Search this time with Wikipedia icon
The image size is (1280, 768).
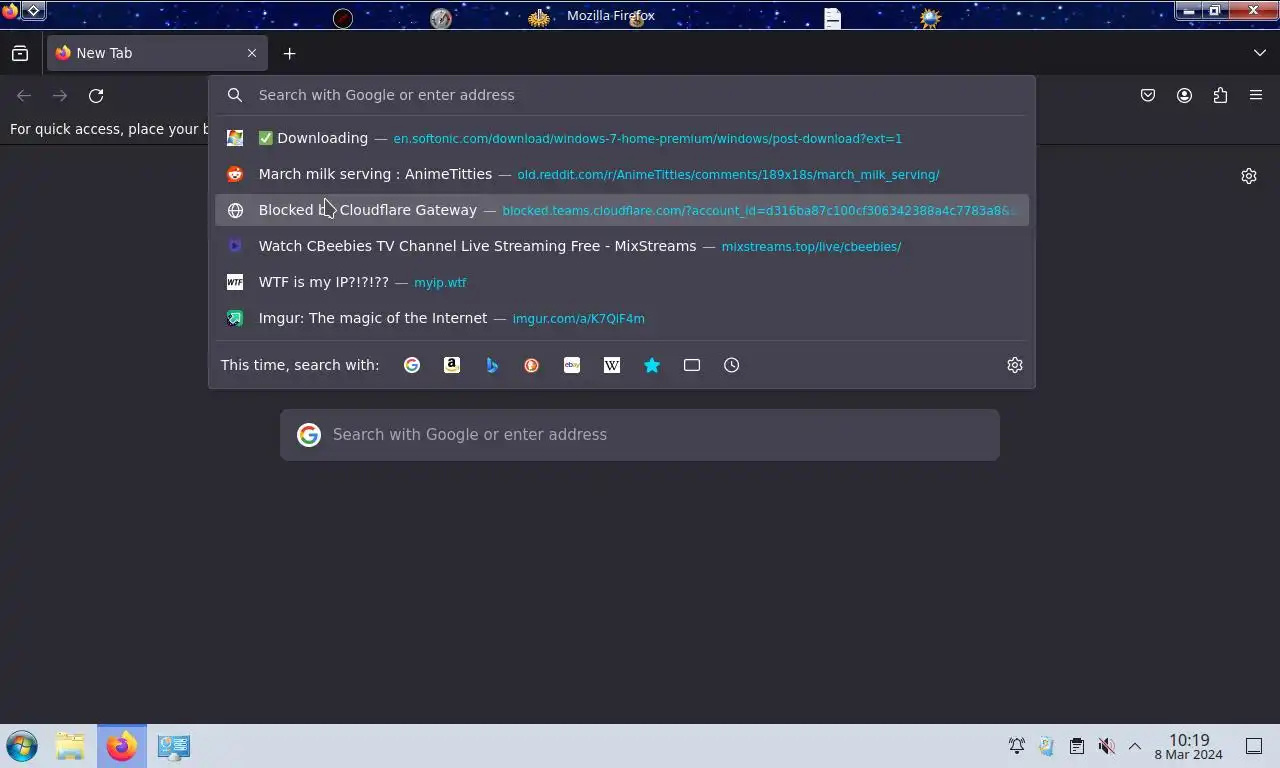612,365
